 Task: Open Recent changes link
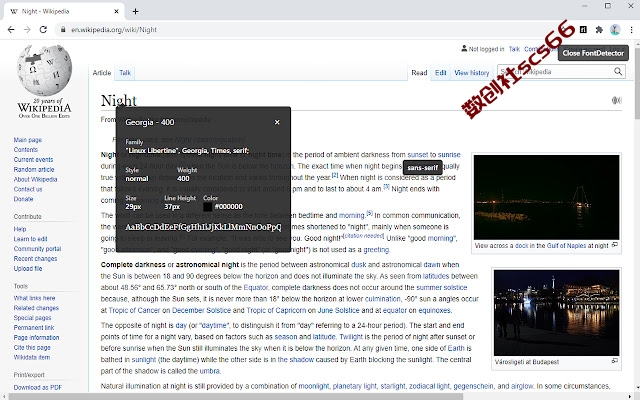pyautogui.click(x=36, y=259)
